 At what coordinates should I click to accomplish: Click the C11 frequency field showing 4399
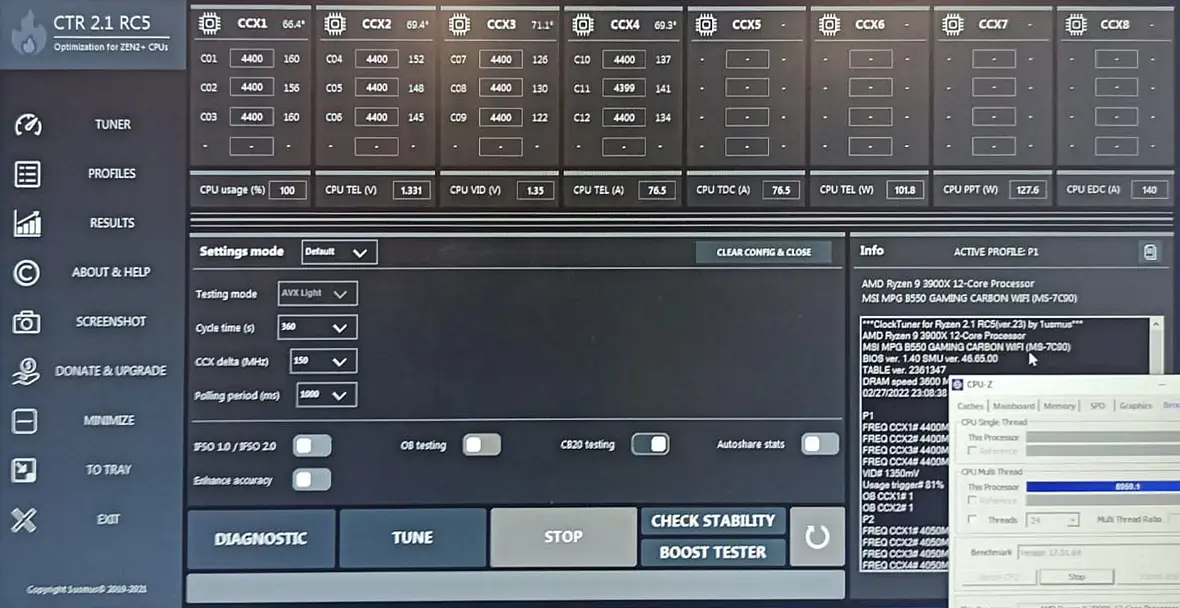point(624,89)
